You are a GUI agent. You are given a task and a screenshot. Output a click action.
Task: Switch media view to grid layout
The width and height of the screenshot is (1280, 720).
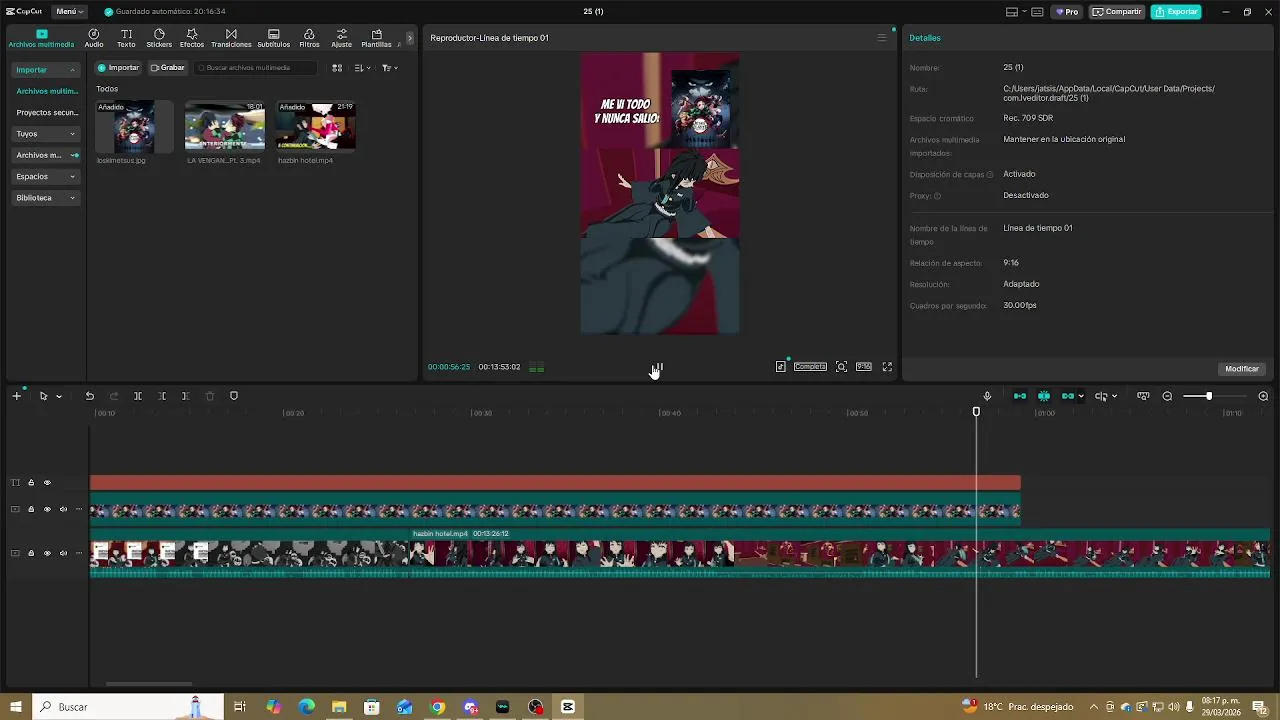pyautogui.click(x=337, y=68)
